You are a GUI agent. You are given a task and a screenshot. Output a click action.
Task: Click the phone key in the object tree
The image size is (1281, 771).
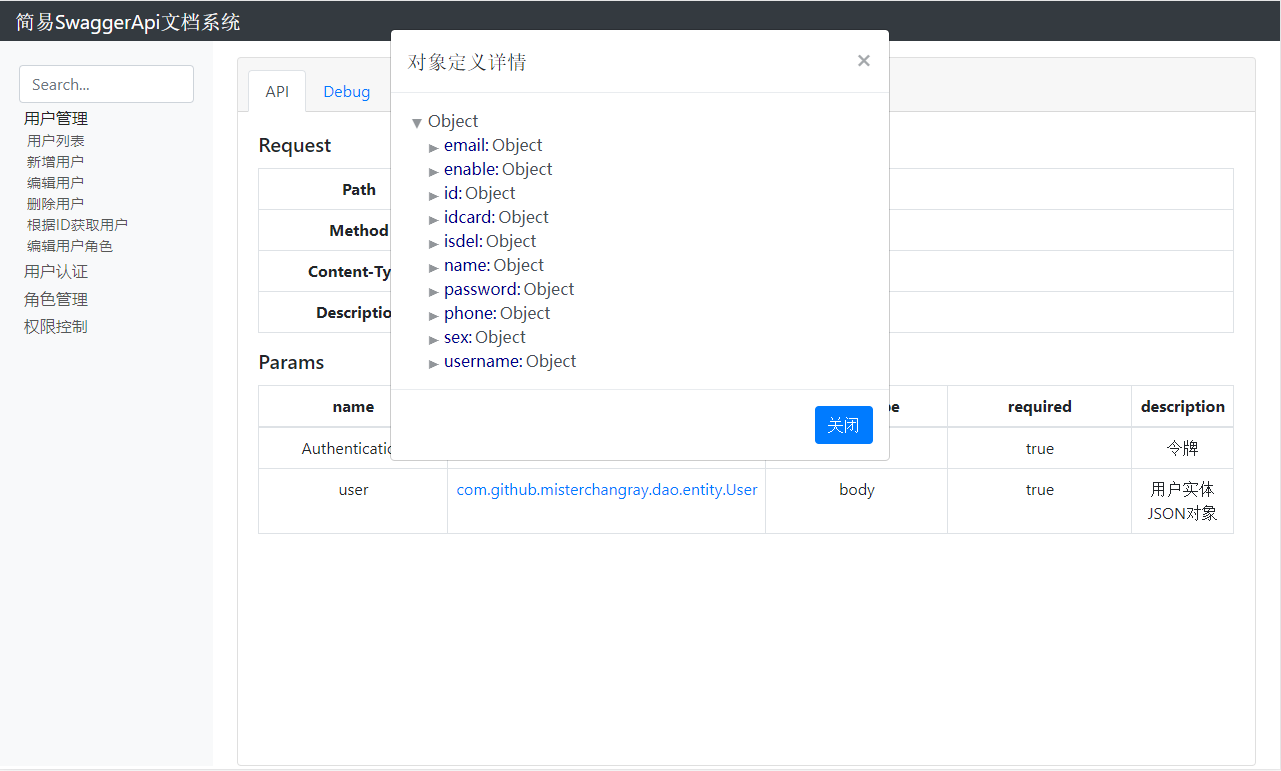pyautogui.click(x=468, y=313)
